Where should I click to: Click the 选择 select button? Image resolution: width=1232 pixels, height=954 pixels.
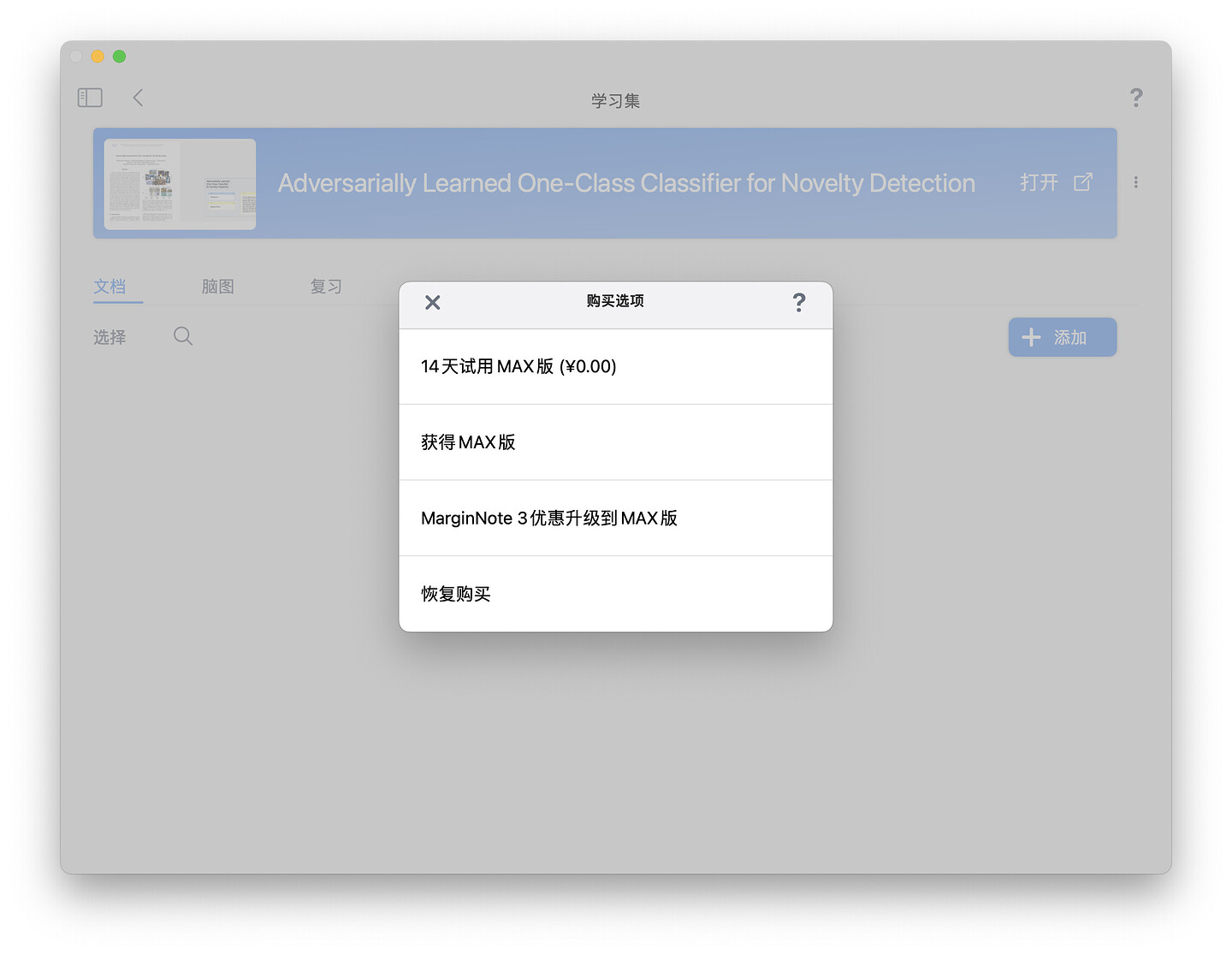110,337
